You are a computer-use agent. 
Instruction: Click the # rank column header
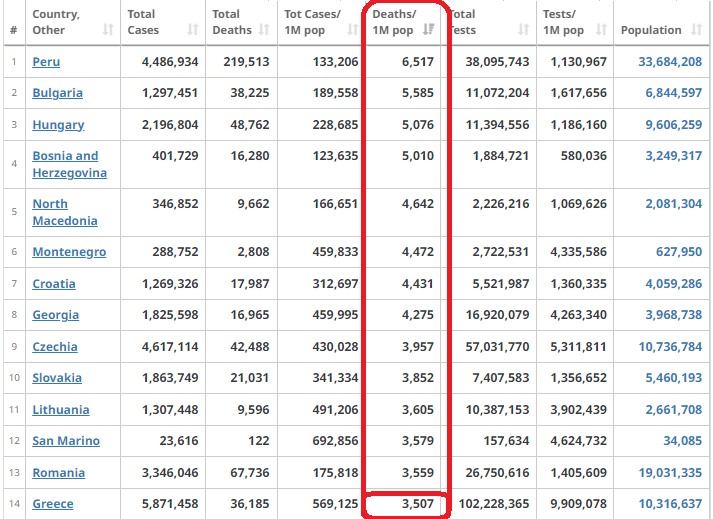(x=13, y=30)
